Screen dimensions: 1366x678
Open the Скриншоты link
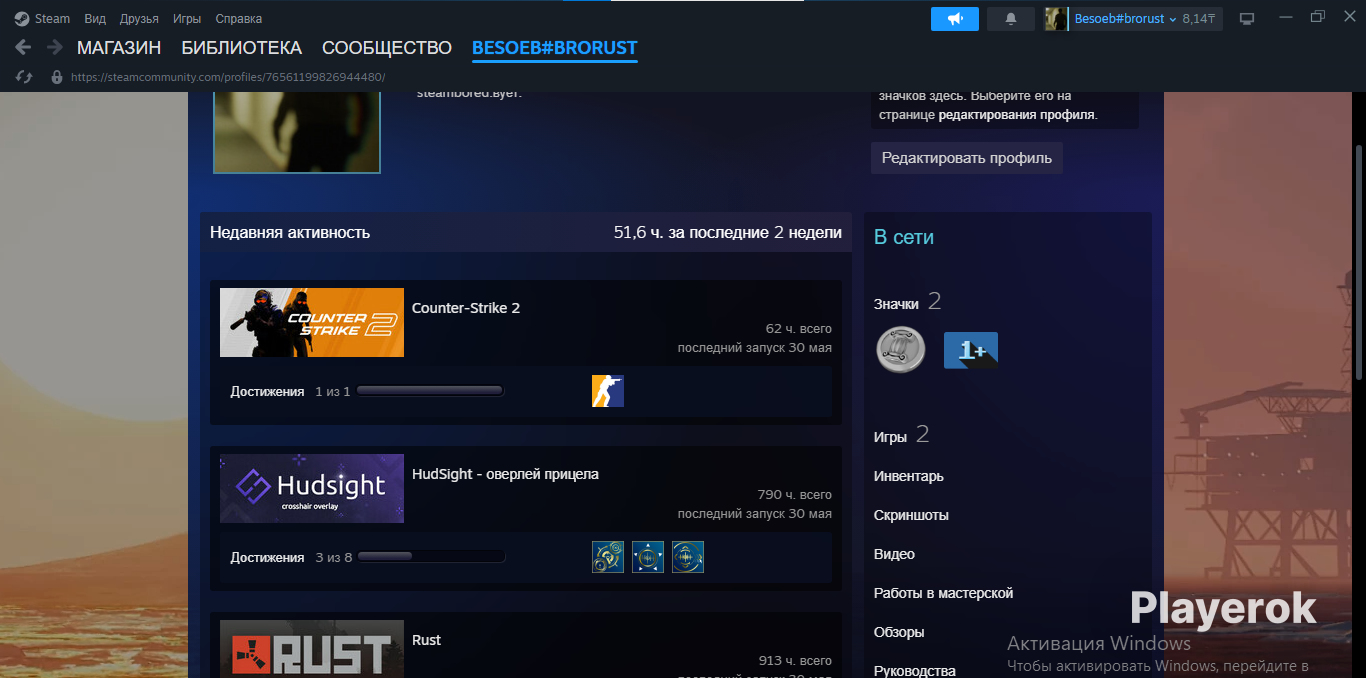tap(911, 515)
